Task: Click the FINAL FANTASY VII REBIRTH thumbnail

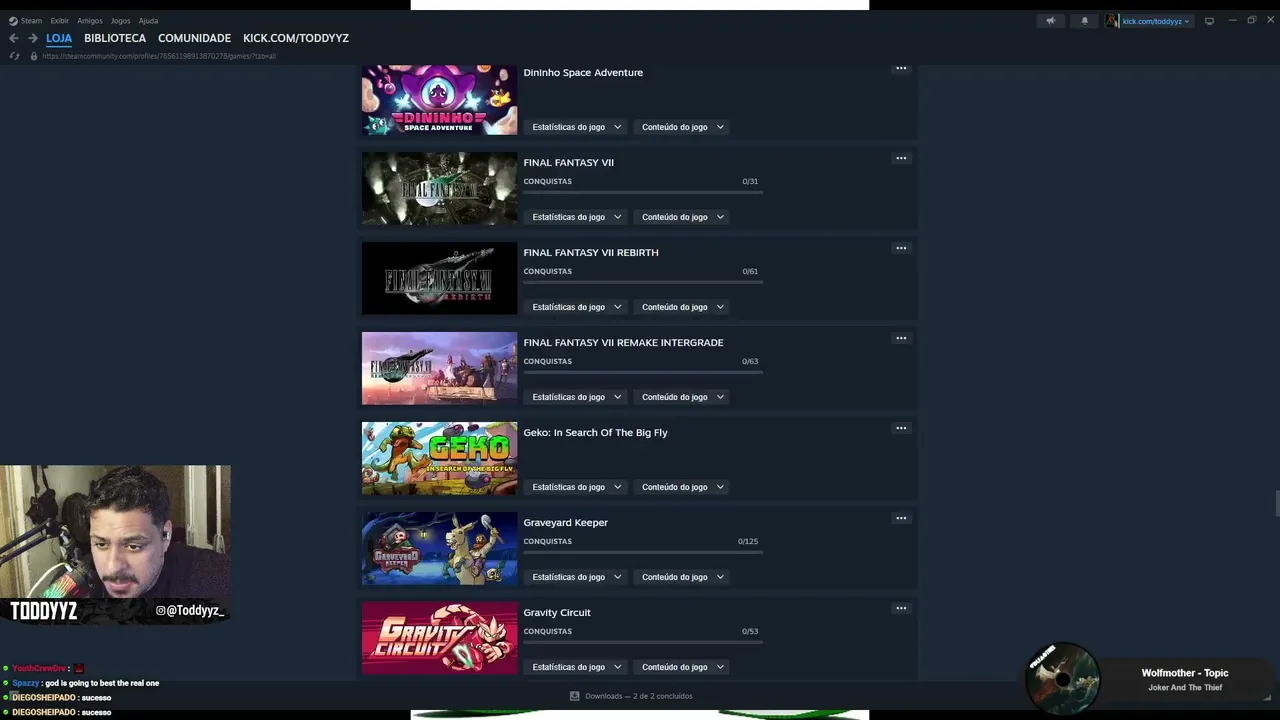Action: point(439,278)
